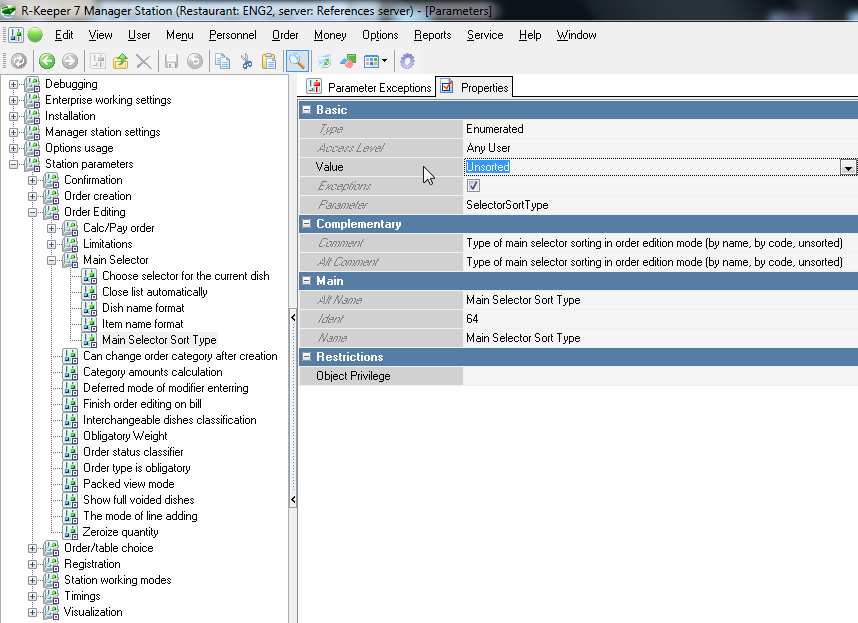
Task: Click the colored shapes toolbar icon
Action: pyautogui.click(x=348, y=61)
